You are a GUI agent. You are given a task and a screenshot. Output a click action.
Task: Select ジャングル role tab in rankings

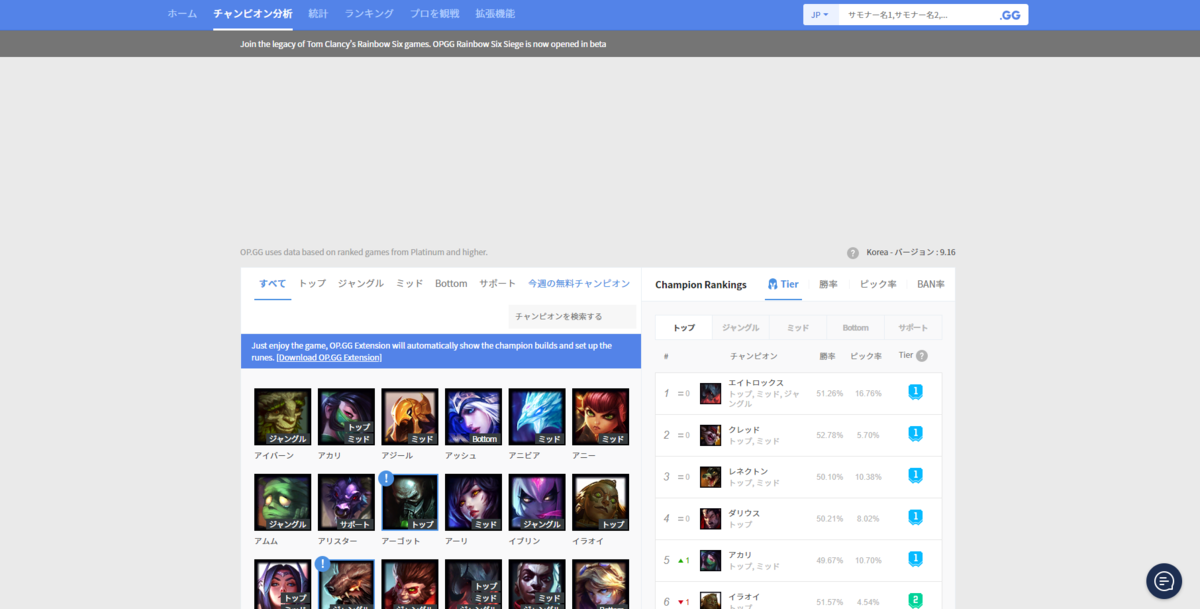click(741, 327)
